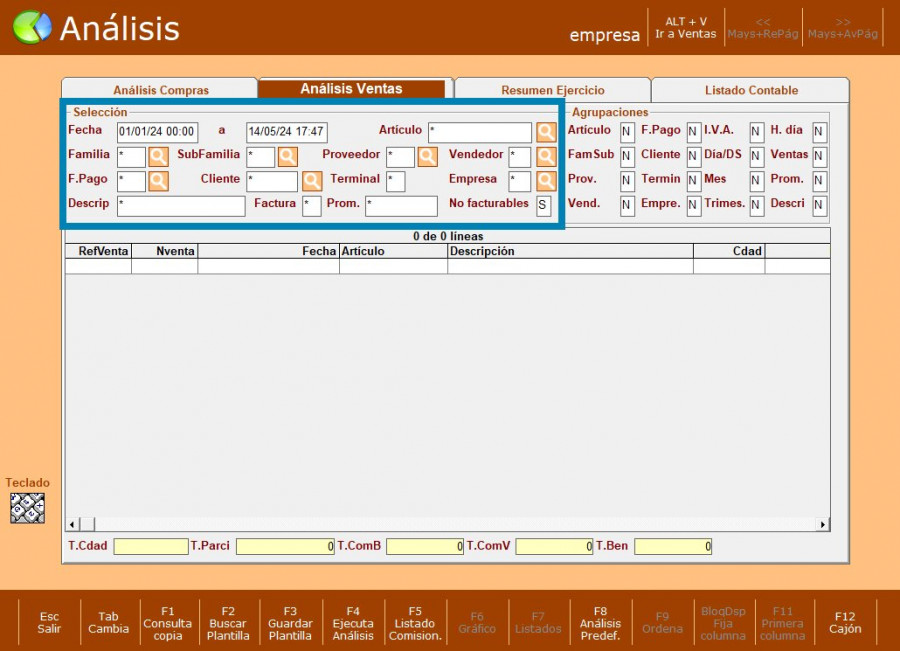Image resolution: width=900 pixels, height=651 pixels.
Task: Open the Proveedor search magnifier
Action: coord(427,156)
